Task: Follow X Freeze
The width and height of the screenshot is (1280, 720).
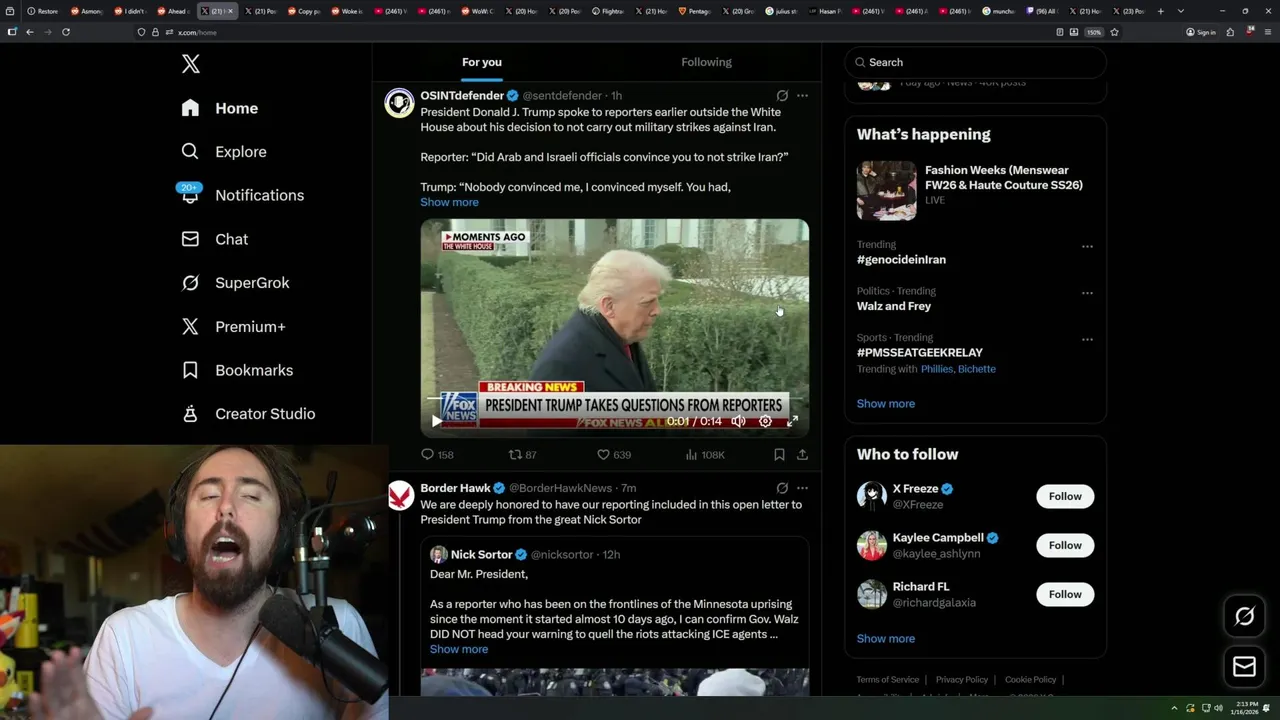Action: click(x=1065, y=496)
